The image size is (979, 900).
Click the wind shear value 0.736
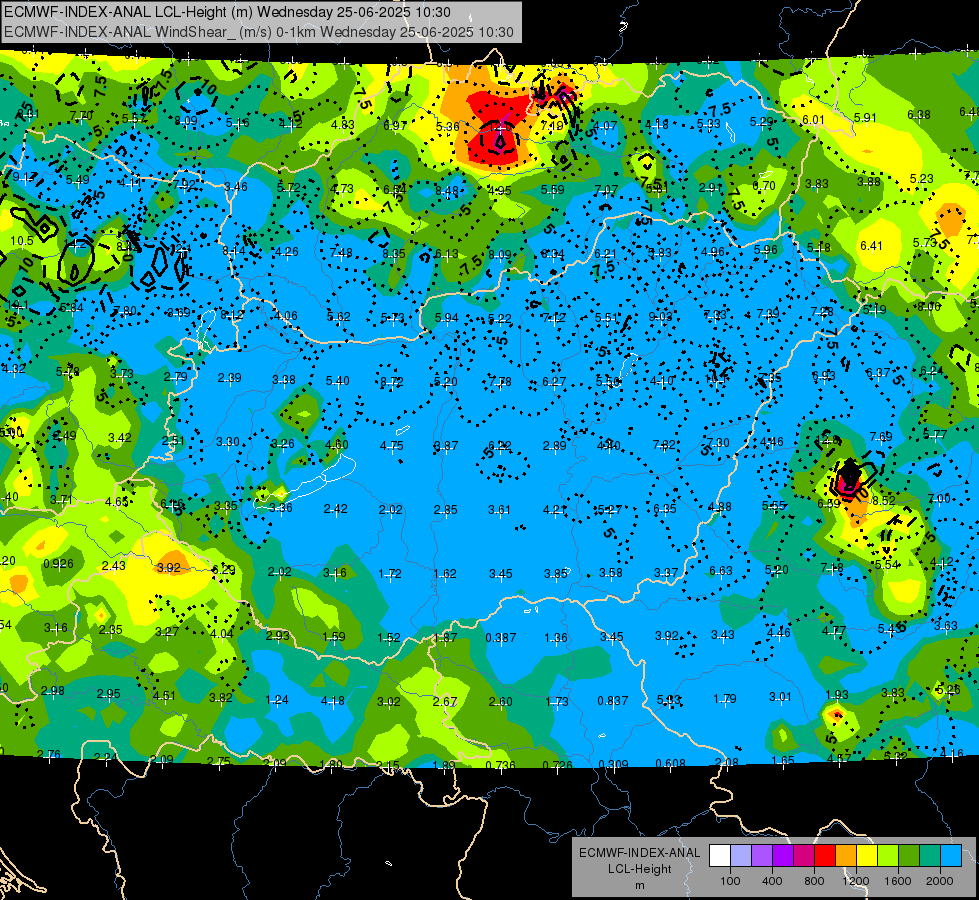tap(500, 765)
